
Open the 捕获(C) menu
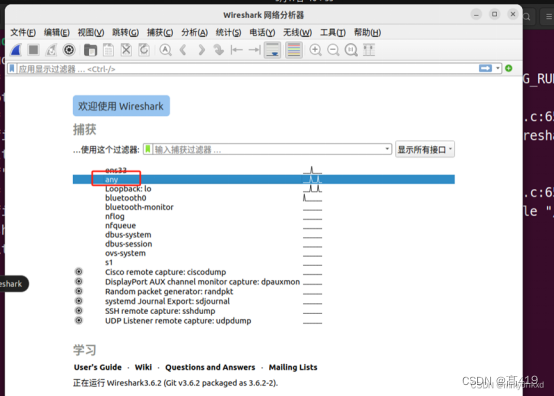pyautogui.click(x=160, y=32)
